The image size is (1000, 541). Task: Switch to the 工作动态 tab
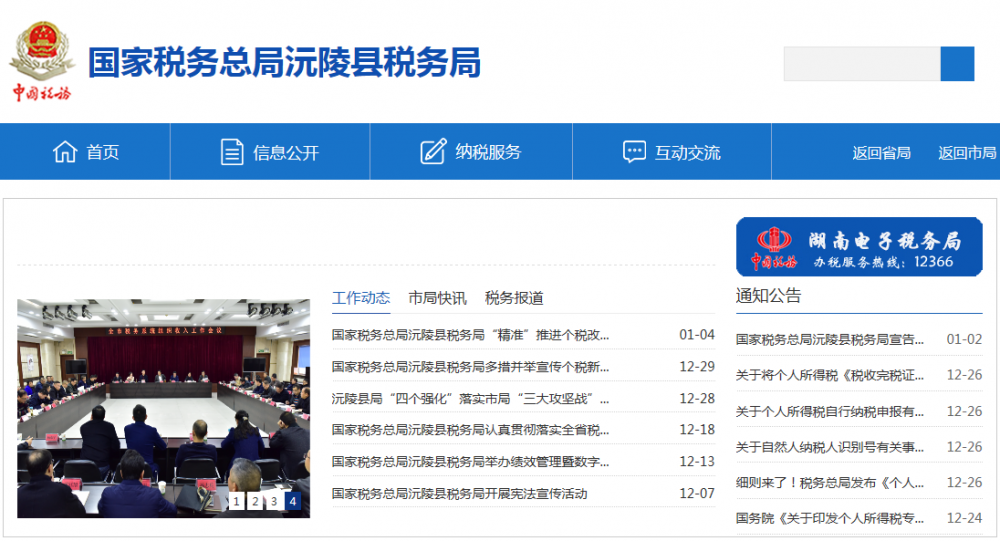pos(361,298)
